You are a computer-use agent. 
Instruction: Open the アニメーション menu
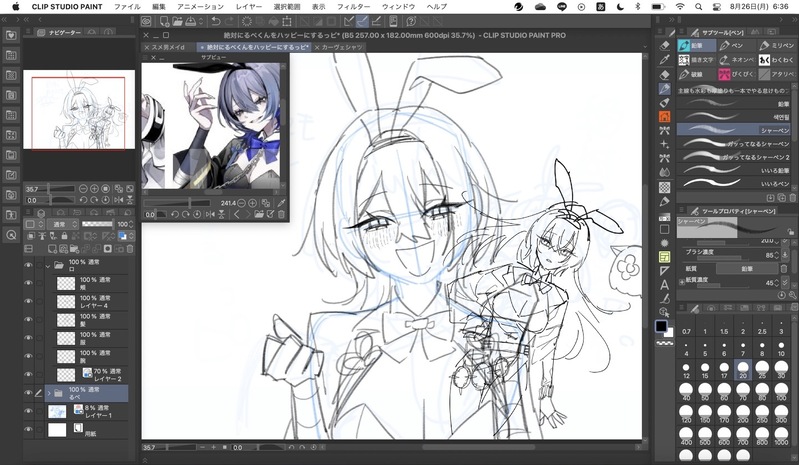click(x=200, y=7)
